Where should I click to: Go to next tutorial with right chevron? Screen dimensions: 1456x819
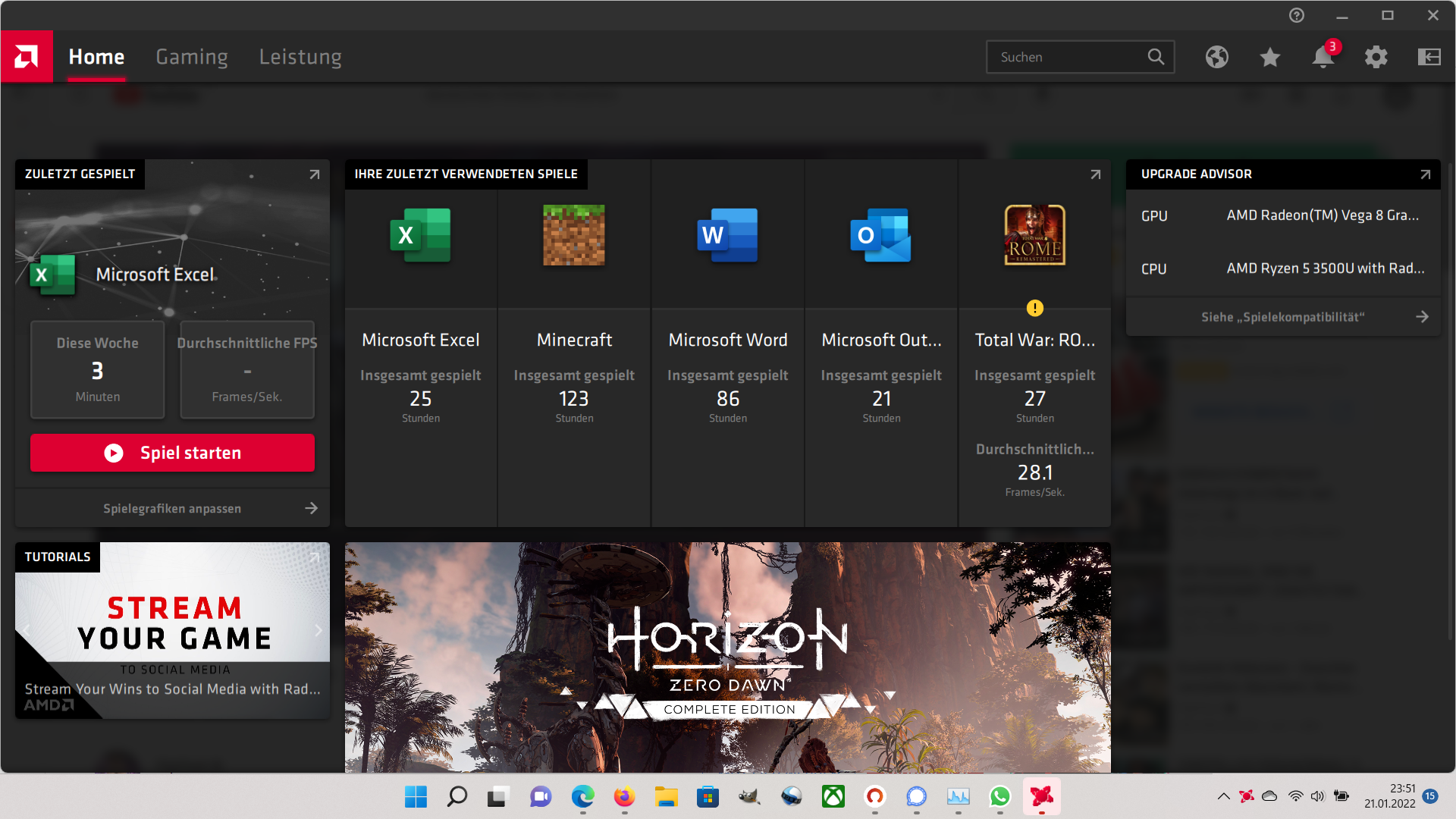point(318,630)
